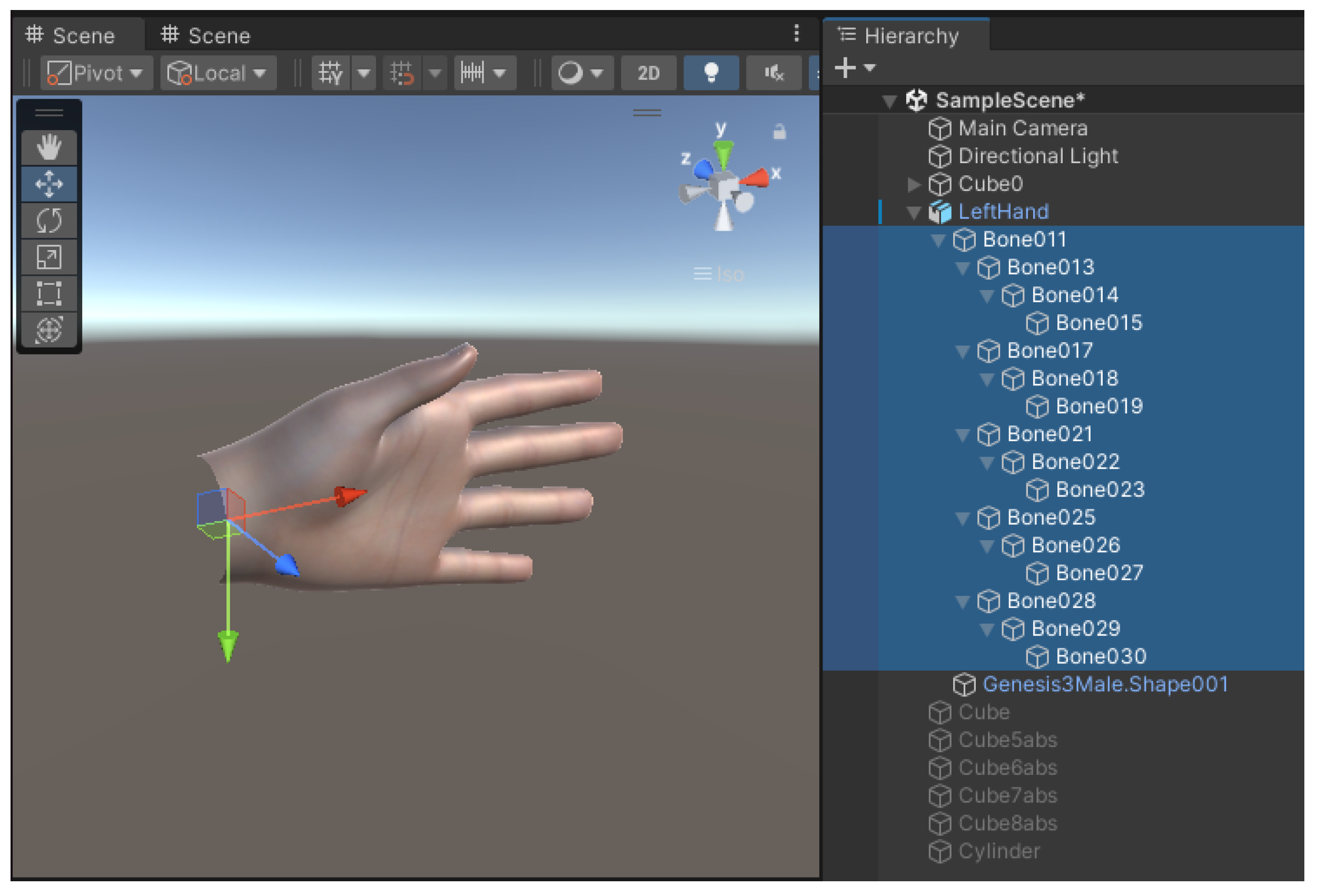Toggle scene audio mute button

click(774, 73)
